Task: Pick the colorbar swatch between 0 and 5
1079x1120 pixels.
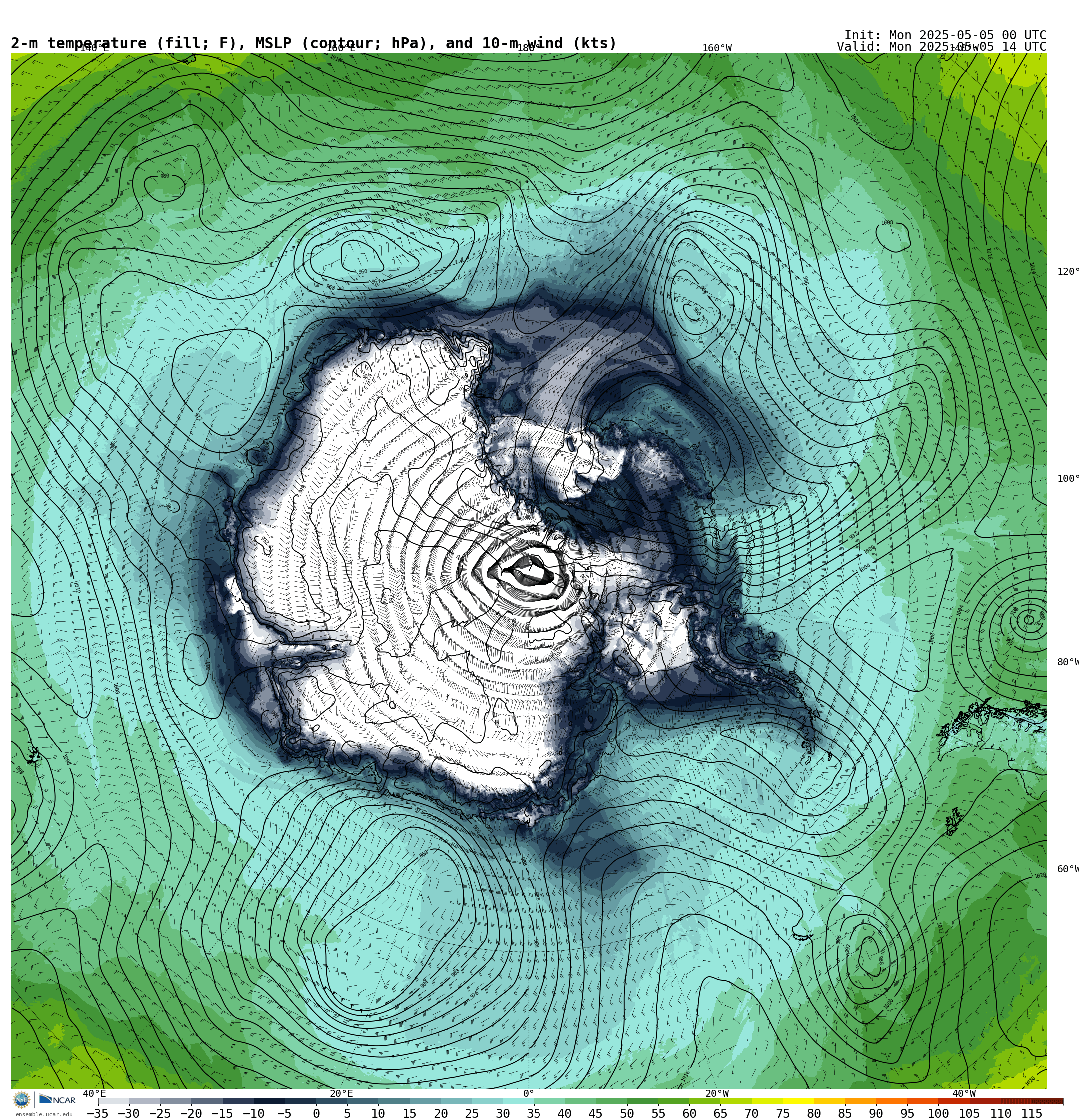Action: click(332, 1101)
